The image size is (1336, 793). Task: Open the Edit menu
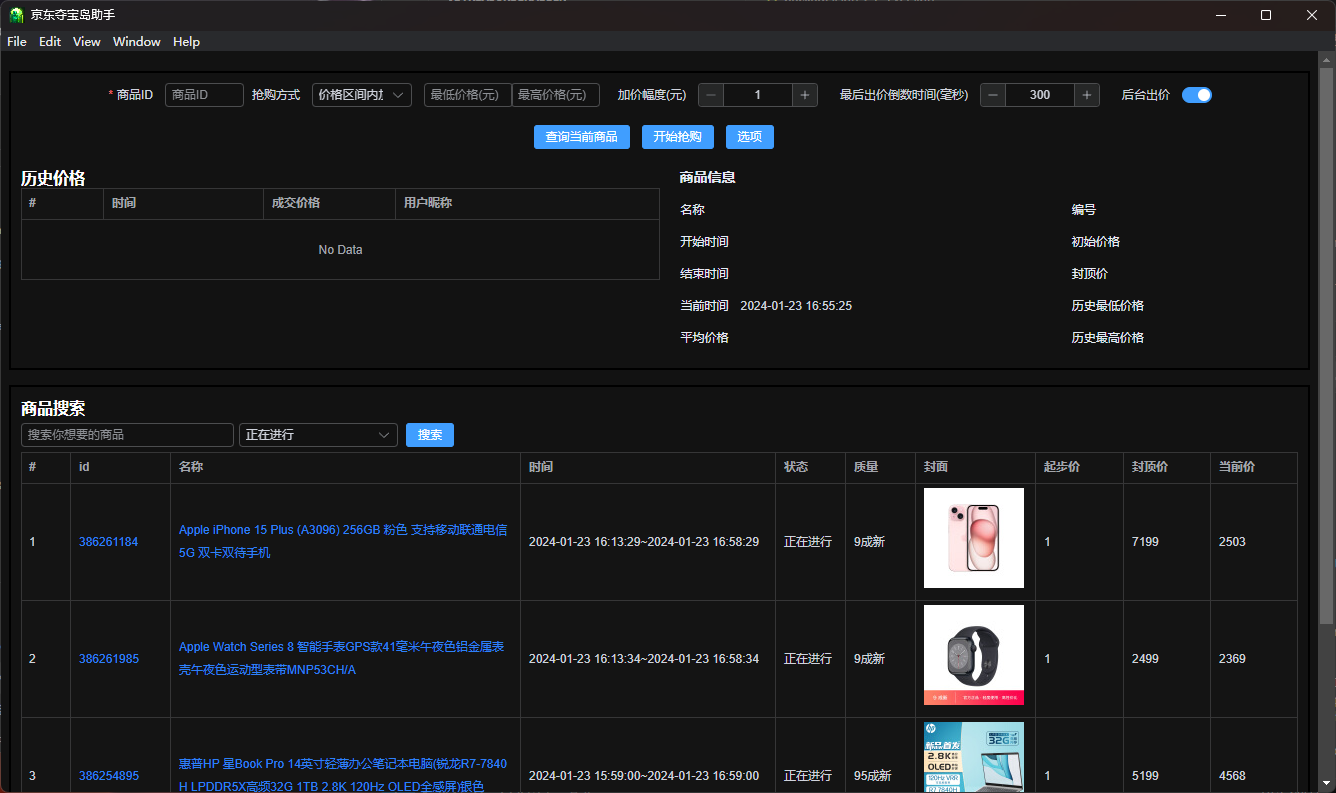(50, 42)
